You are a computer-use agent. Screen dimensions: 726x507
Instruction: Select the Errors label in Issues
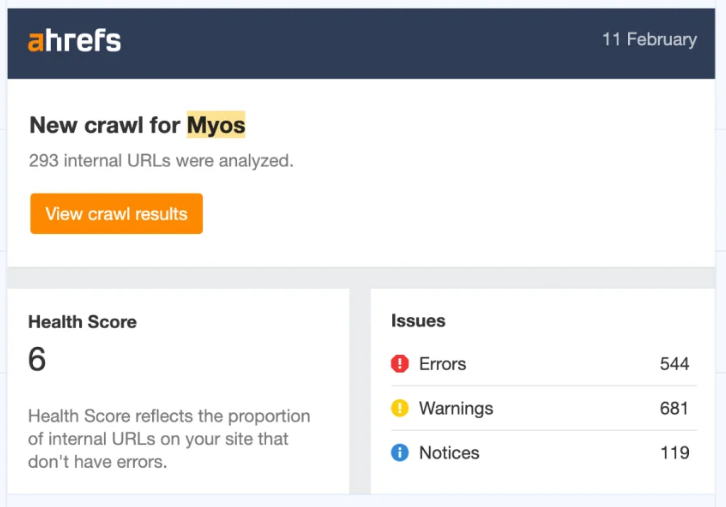coord(443,363)
